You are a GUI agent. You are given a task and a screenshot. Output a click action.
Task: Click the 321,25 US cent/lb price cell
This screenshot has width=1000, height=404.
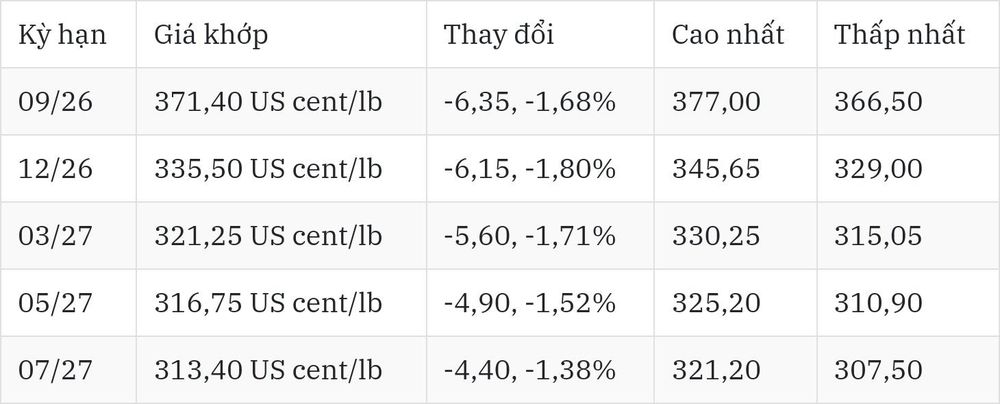point(281,236)
